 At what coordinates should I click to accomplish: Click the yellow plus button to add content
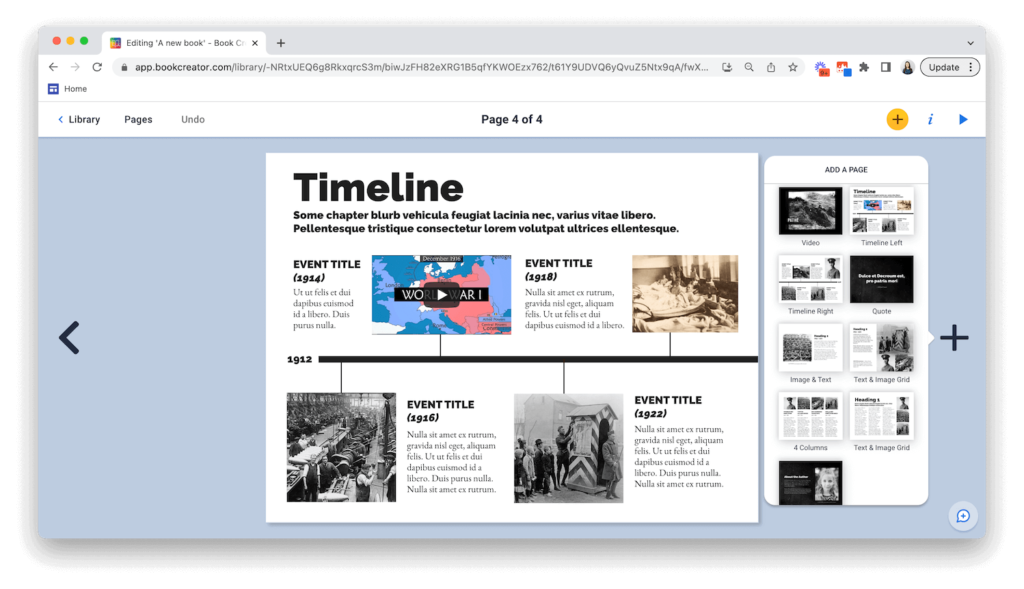[897, 119]
